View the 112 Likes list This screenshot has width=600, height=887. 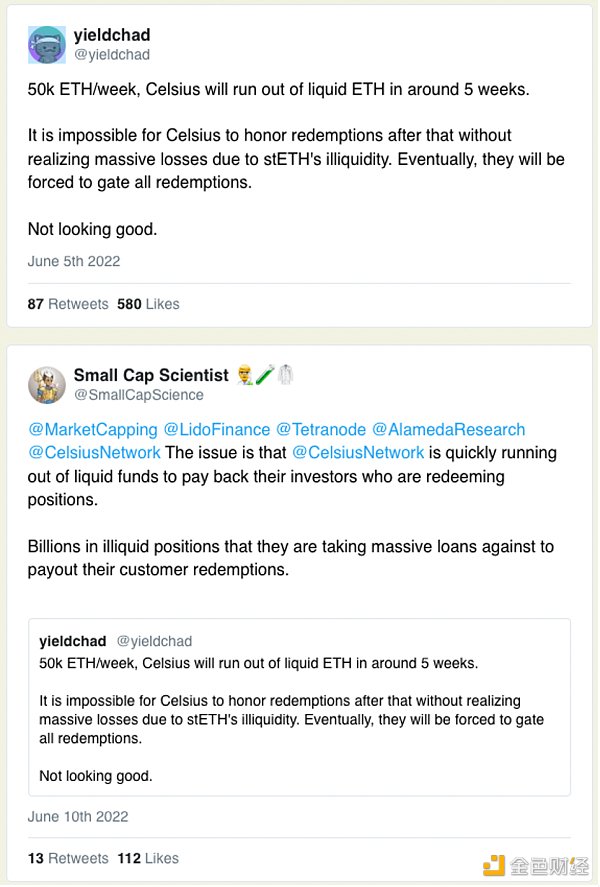pyautogui.click(x=148, y=858)
